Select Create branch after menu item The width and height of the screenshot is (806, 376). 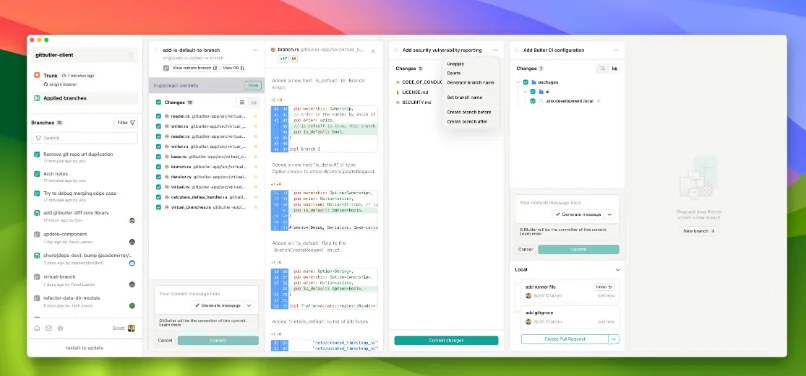click(x=467, y=121)
